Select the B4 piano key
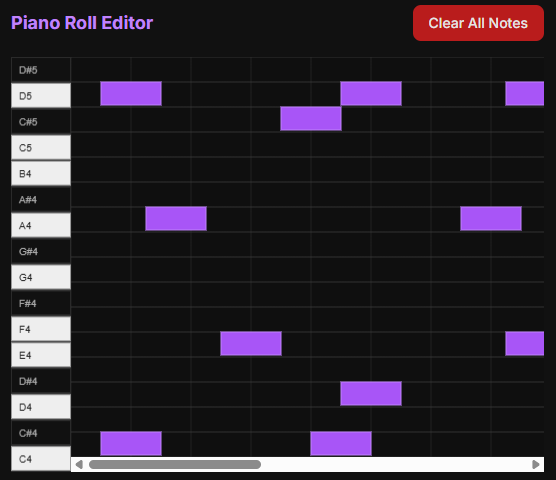The height and width of the screenshot is (480, 556). (x=41, y=173)
